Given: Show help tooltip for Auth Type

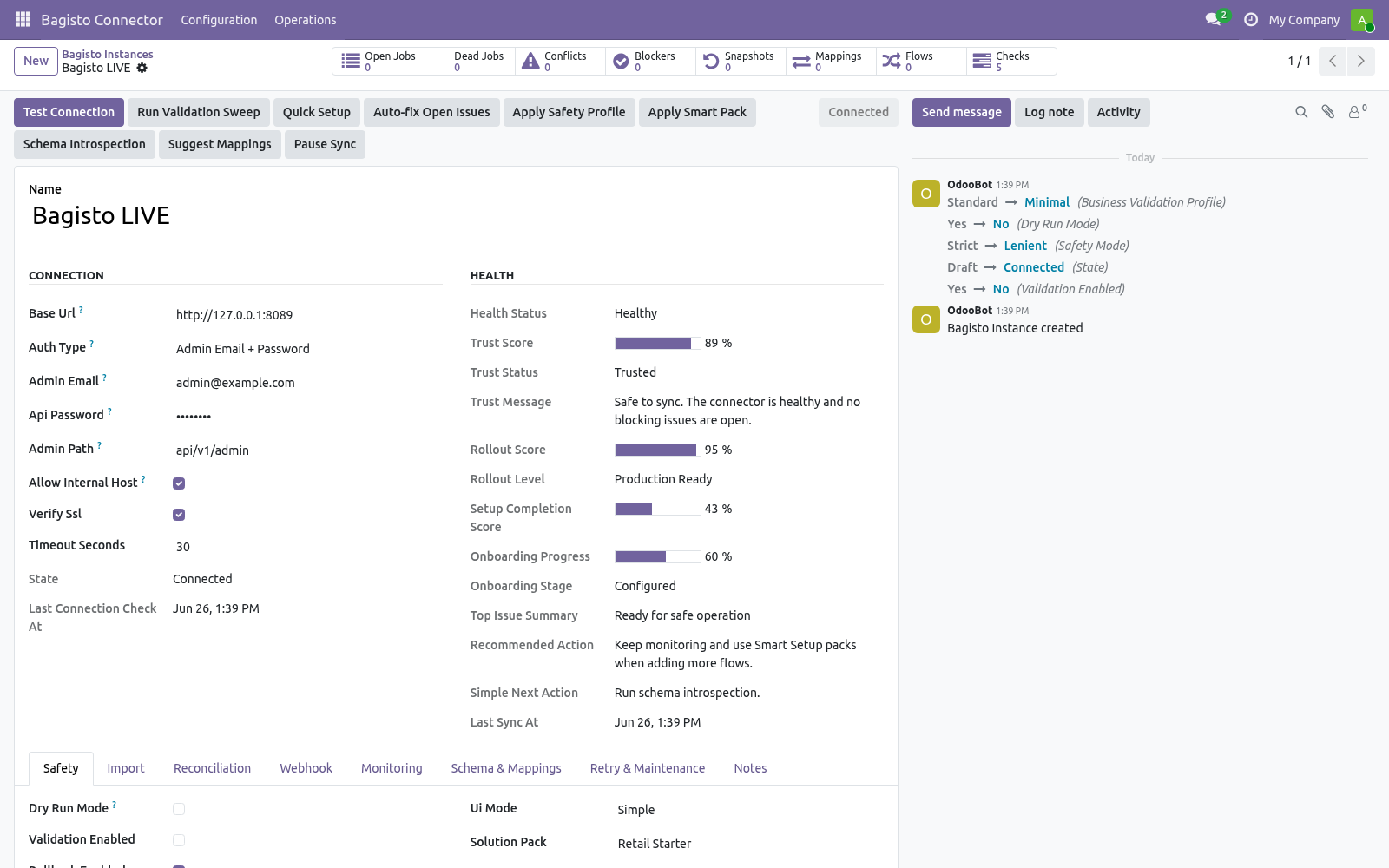Looking at the screenshot, I should click(91, 343).
